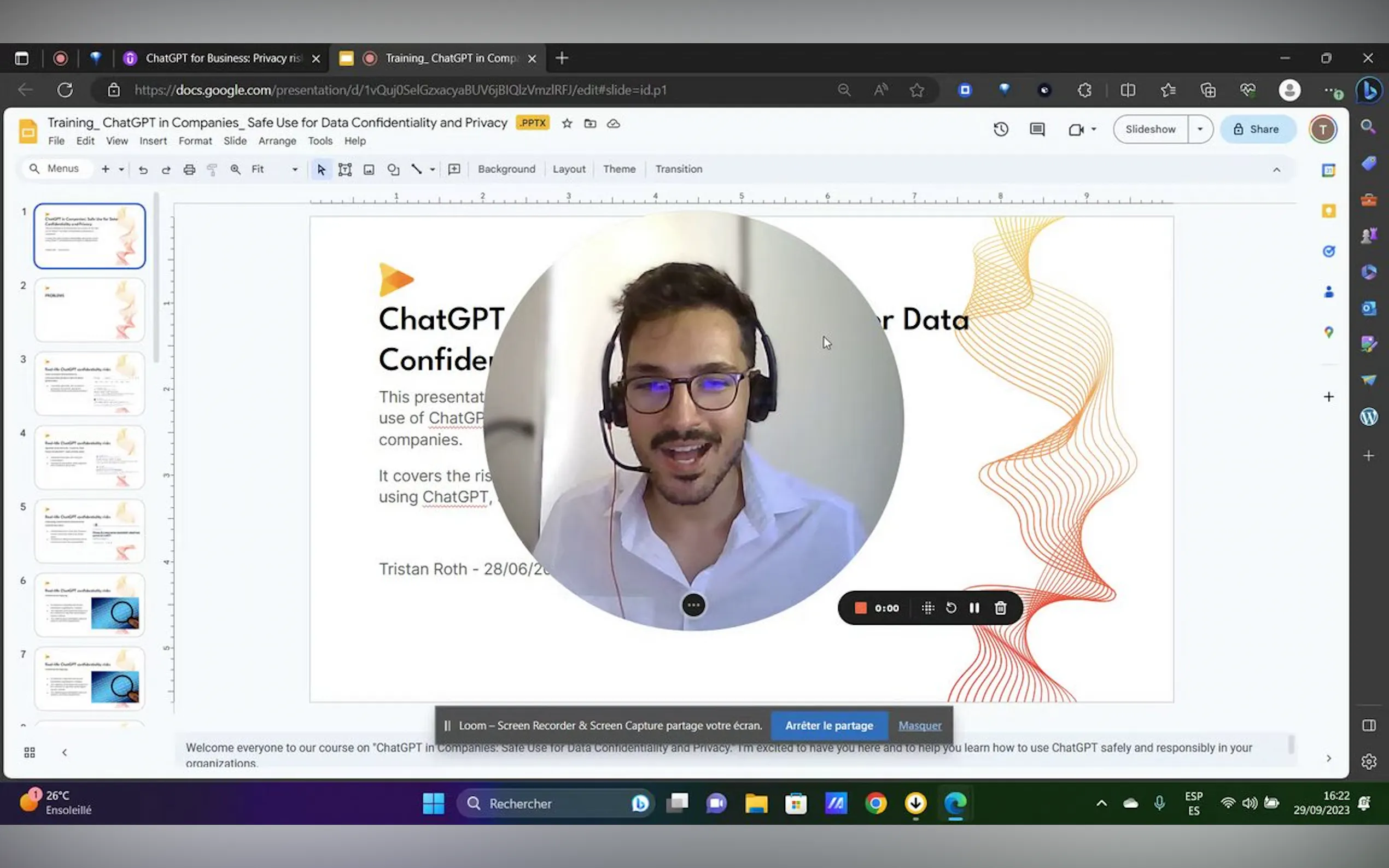Screen dimensions: 1389x868
Task: Pause the Loom recording
Action: (x=974, y=608)
